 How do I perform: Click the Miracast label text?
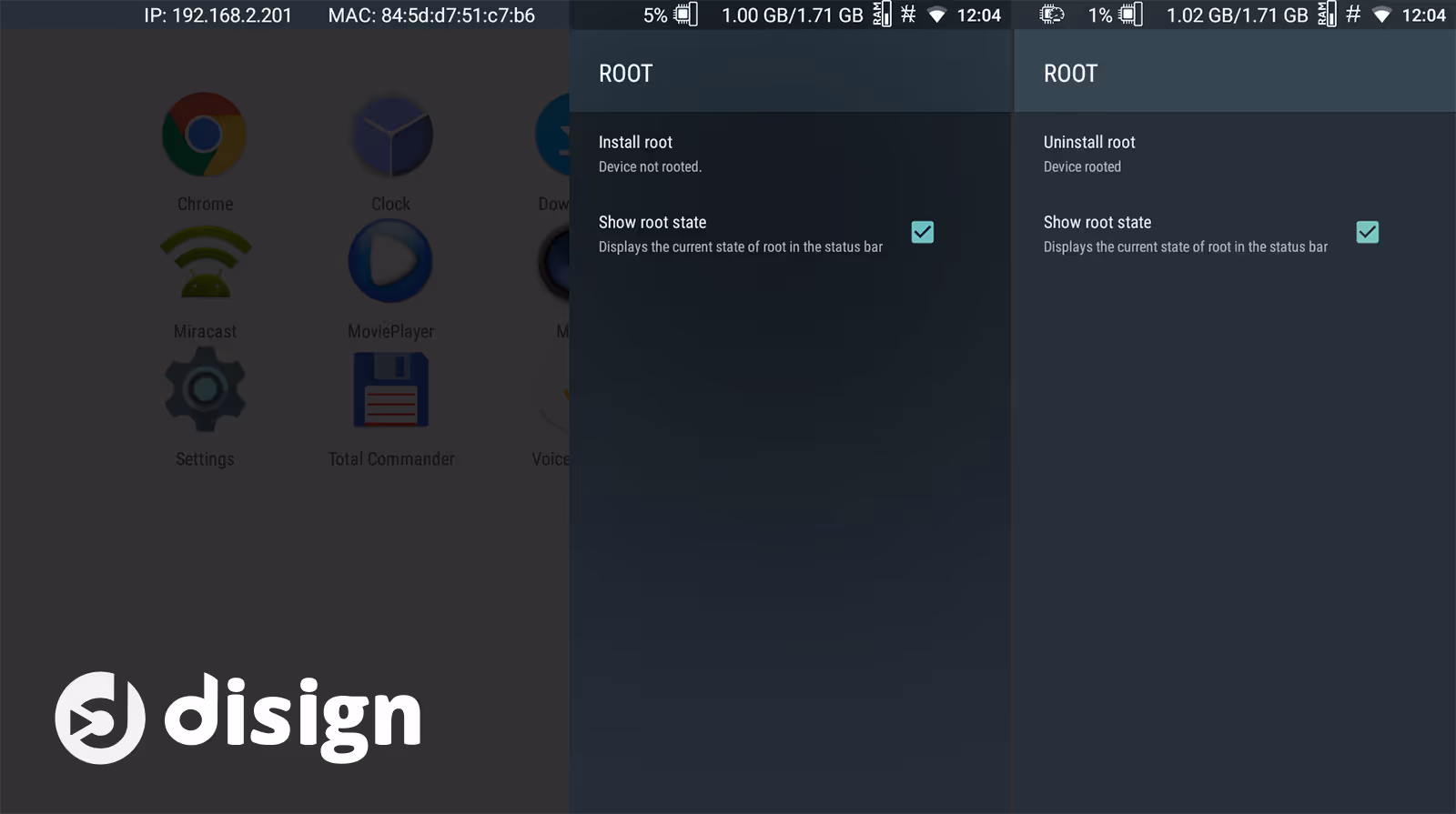(x=205, y=332)
